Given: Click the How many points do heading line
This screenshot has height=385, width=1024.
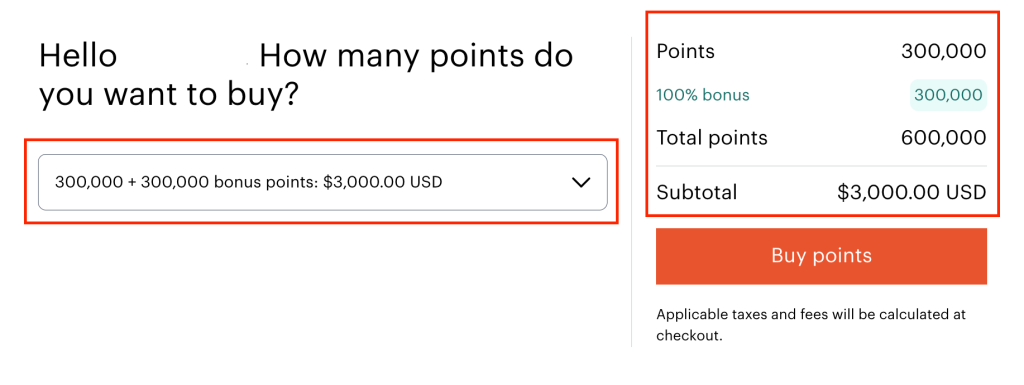Looking at the screenshot, I should click(x=416, y=57).
